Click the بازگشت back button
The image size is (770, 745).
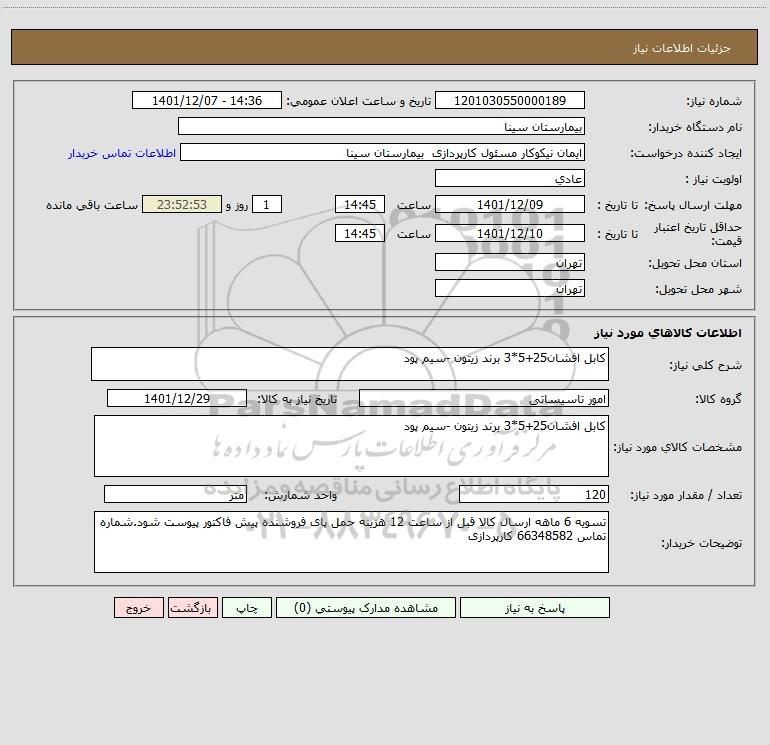click(x=192, y=607)
